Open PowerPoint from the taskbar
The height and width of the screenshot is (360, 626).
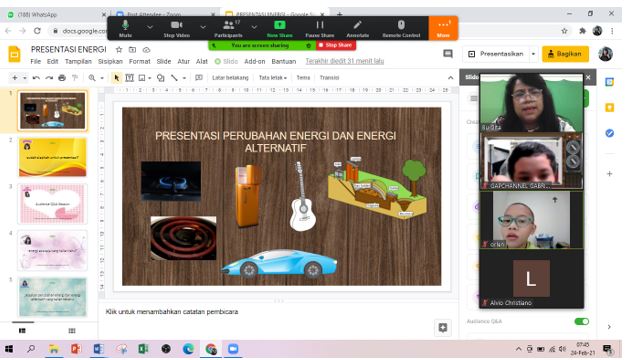click(x=76, y=349)
